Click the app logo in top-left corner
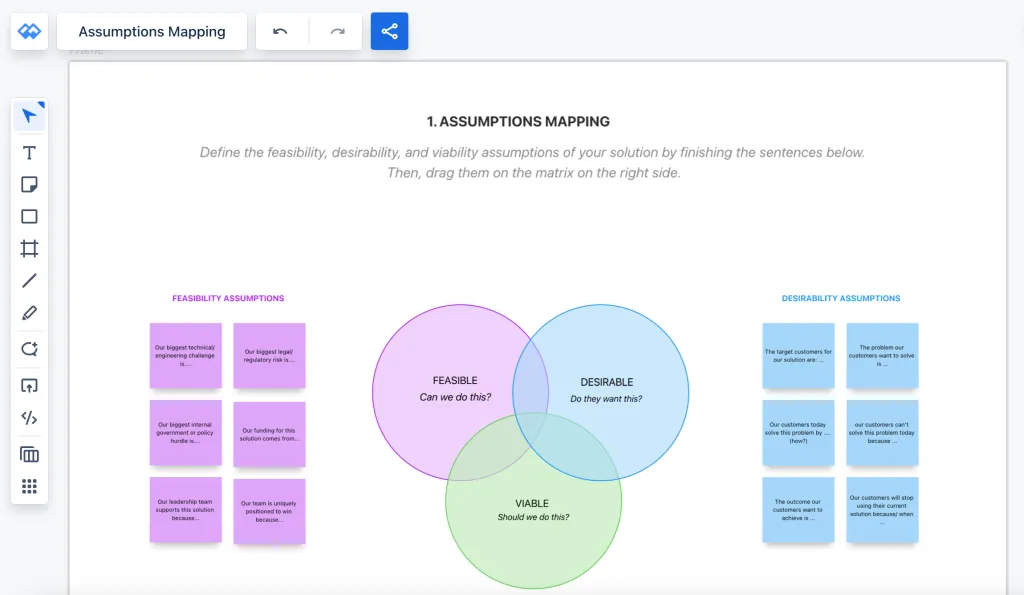Image resolution: width=1024 pixels, height=595 pixels. click(x=29, y=31)
